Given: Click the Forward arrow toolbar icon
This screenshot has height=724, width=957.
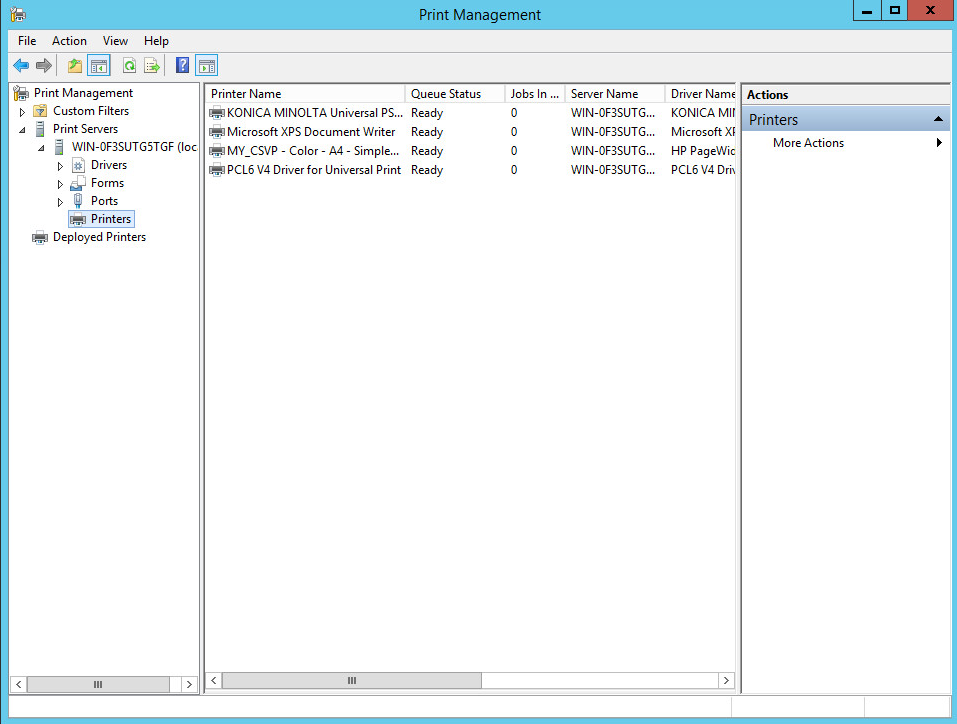Looking at the screenshot, I should 43,65.
